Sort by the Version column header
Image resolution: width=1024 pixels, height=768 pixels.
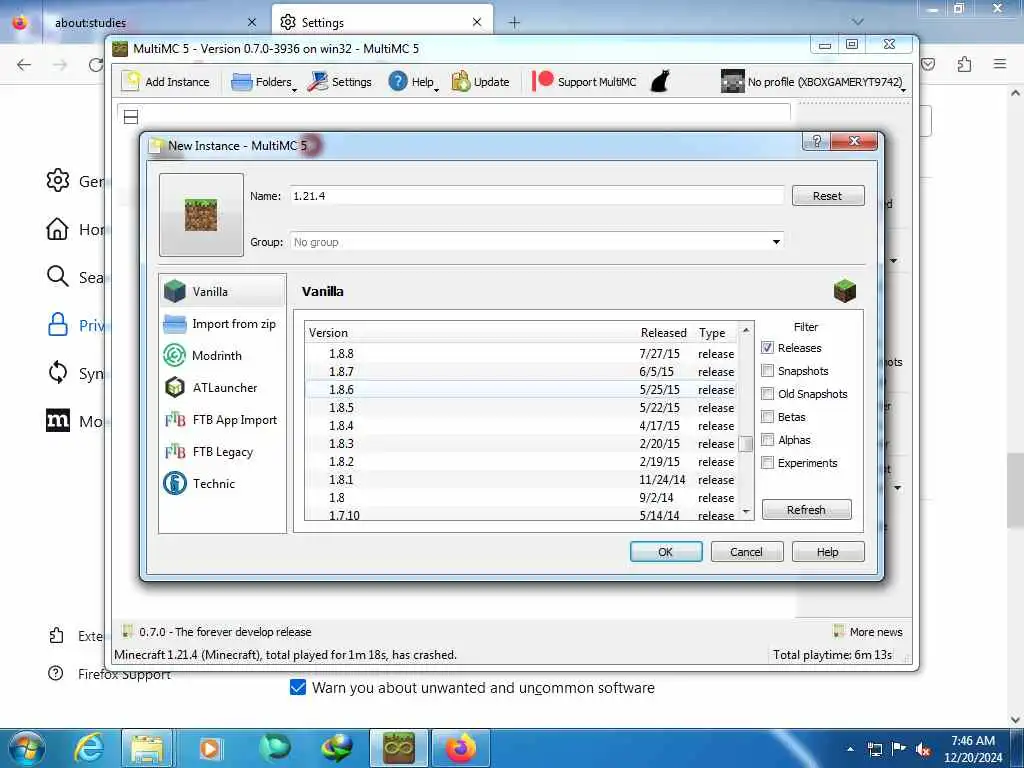click(470, 332)
